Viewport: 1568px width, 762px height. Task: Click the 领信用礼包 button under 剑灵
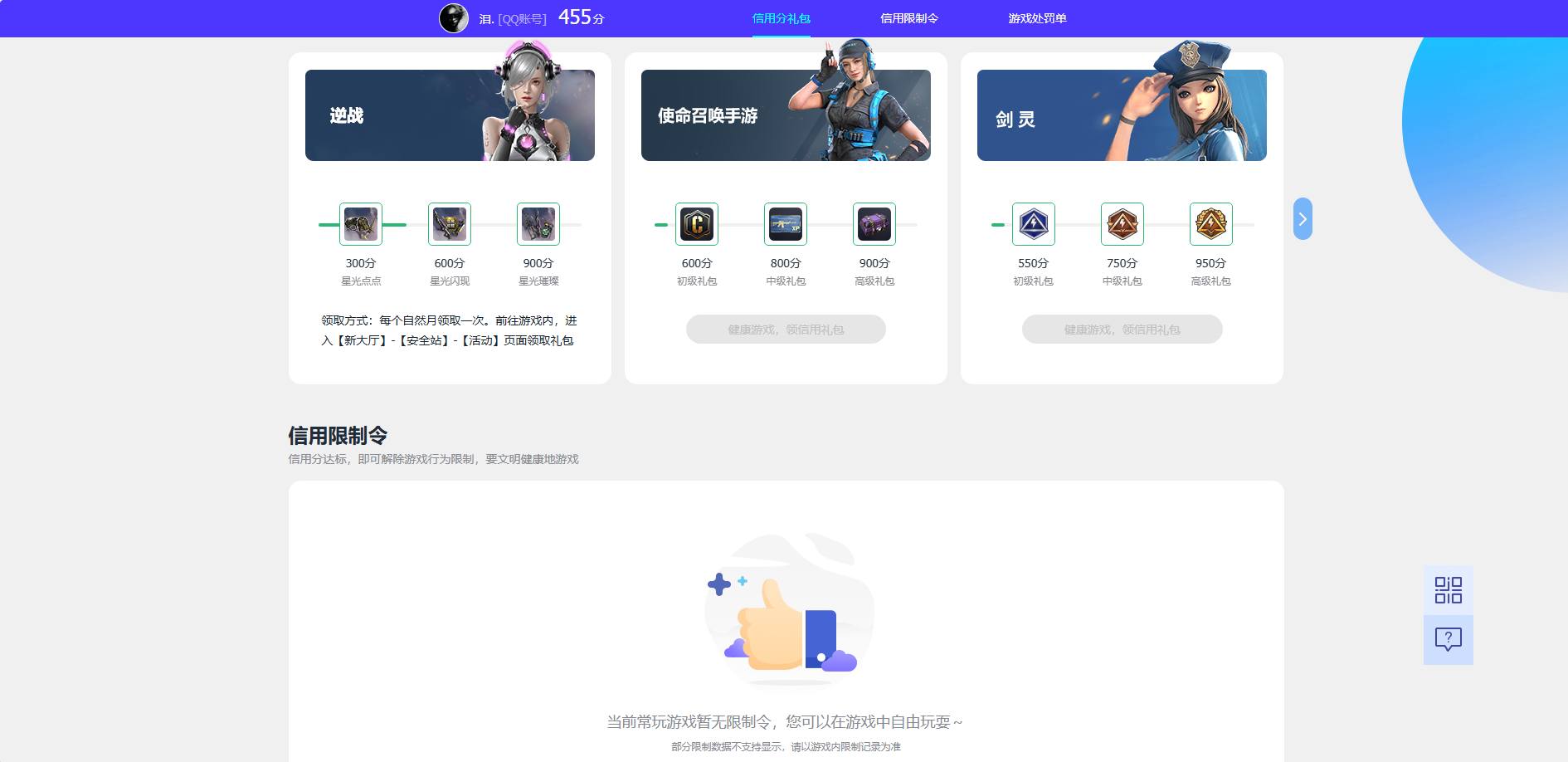pyautogui.click(x=1122, y=330)
